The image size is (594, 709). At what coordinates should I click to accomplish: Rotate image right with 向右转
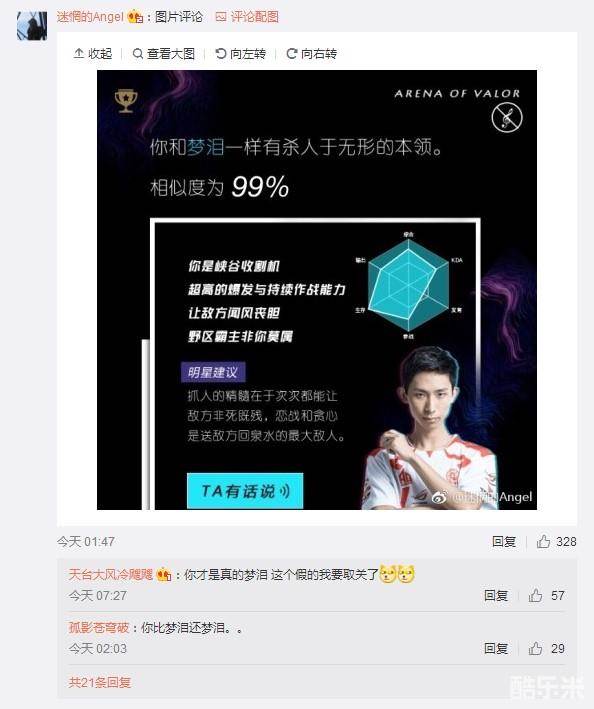312,54
